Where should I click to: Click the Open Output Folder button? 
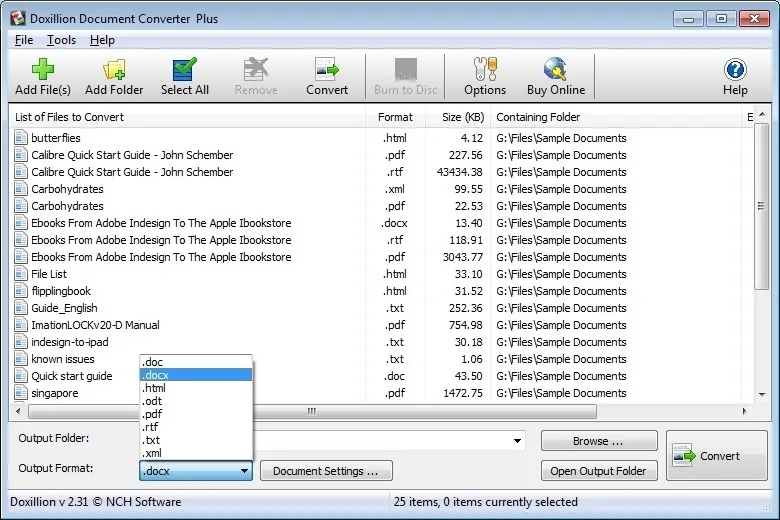pyautogui.click(x=599, y=471)
